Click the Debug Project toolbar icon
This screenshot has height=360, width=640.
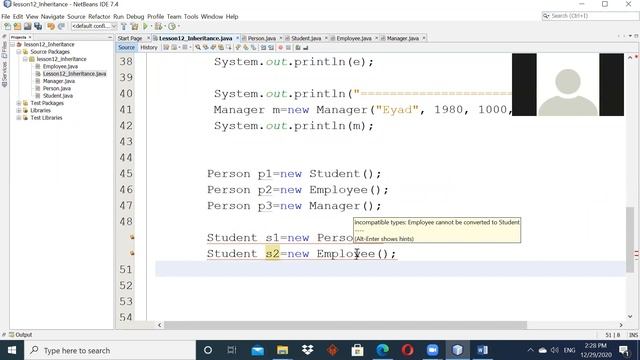(158, 27)
